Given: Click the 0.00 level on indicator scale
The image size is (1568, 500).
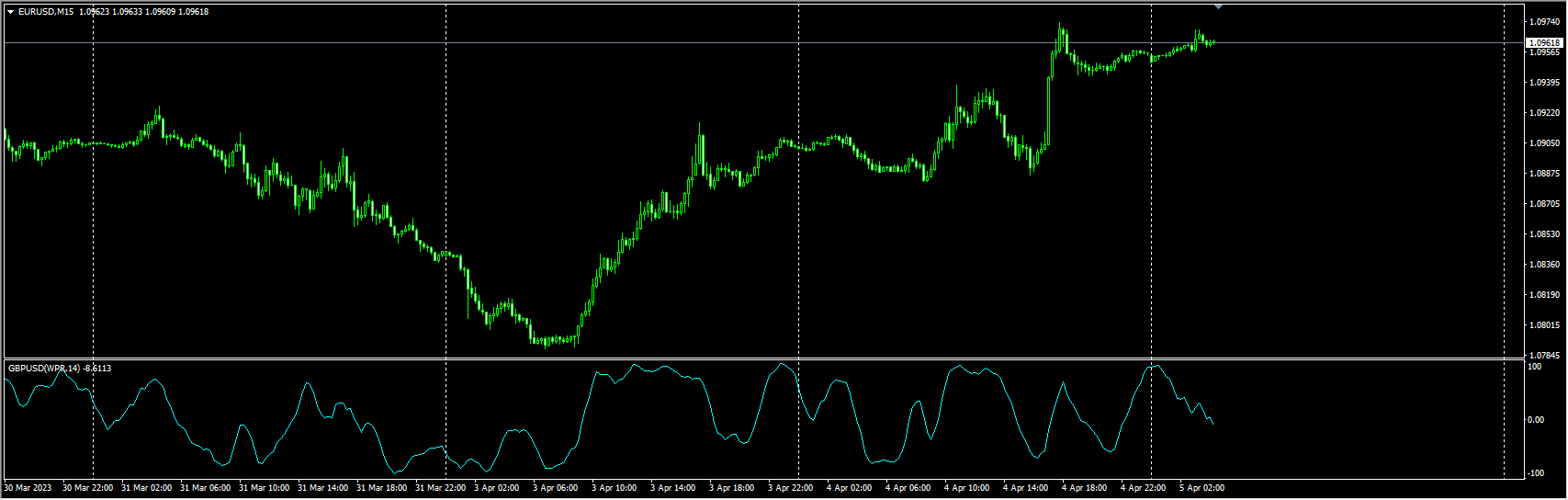Looking at the screenshot, I should [1535, 420].
